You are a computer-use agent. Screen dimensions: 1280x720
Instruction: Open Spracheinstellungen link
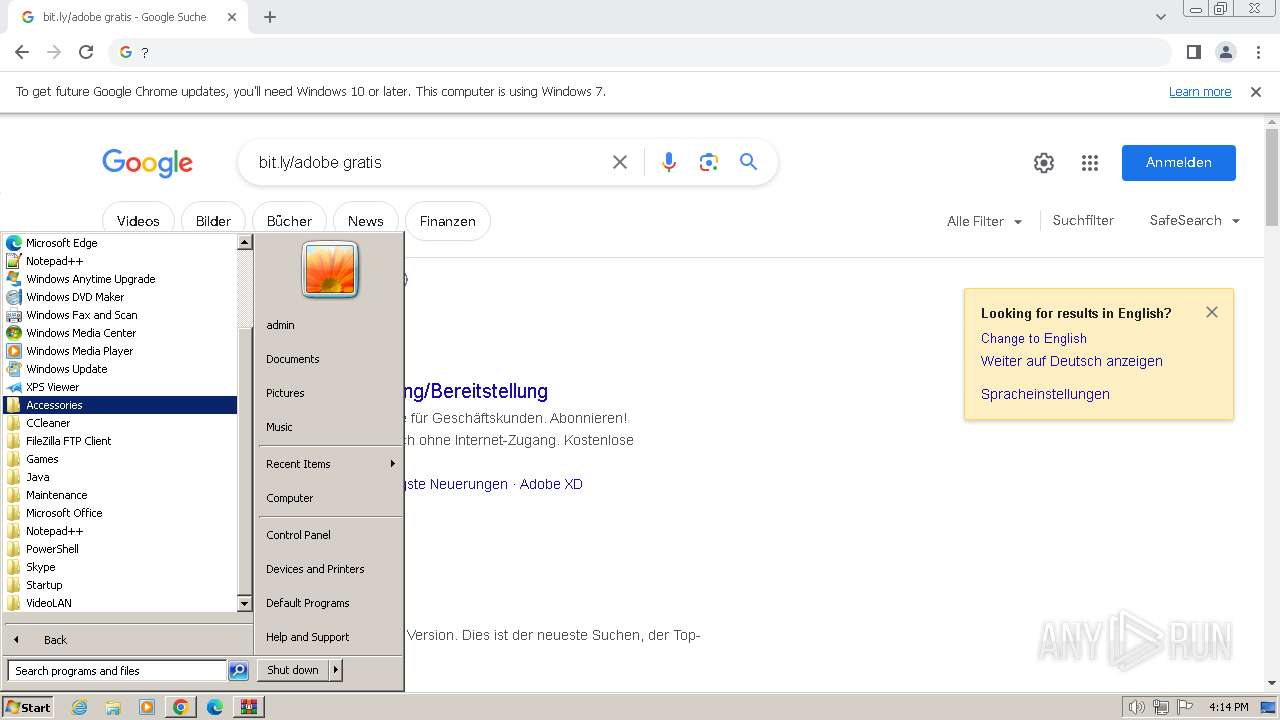coord(1045,394)
